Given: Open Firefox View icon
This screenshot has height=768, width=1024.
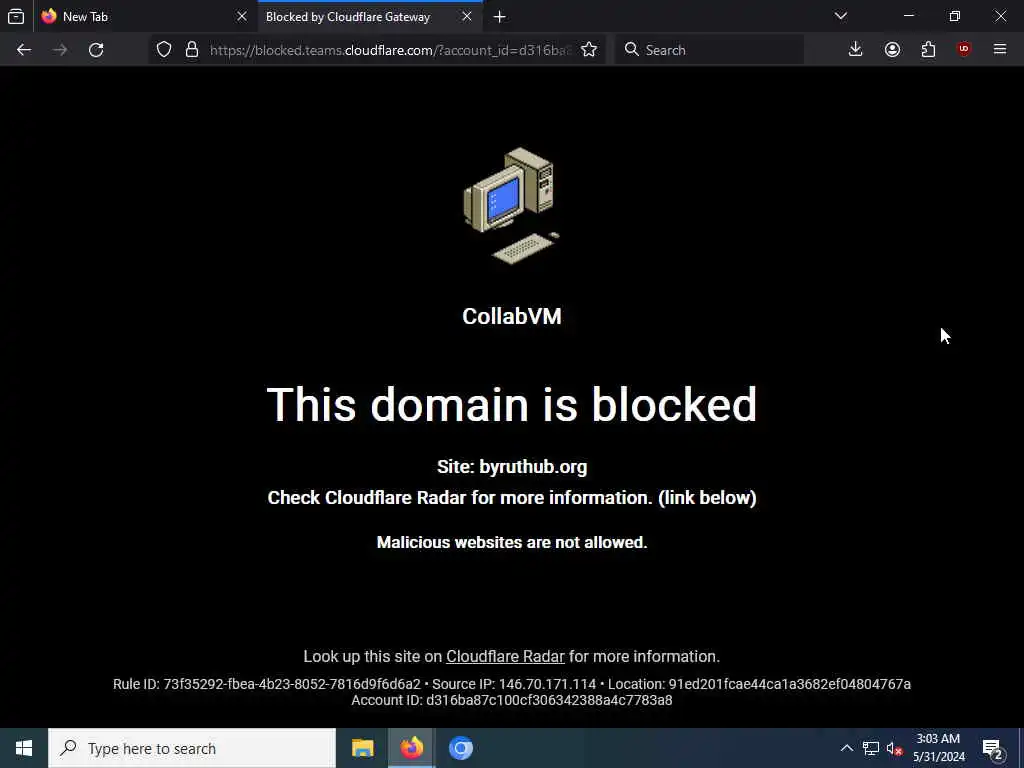Looking at the screenshot, I should tap(16, 16).
